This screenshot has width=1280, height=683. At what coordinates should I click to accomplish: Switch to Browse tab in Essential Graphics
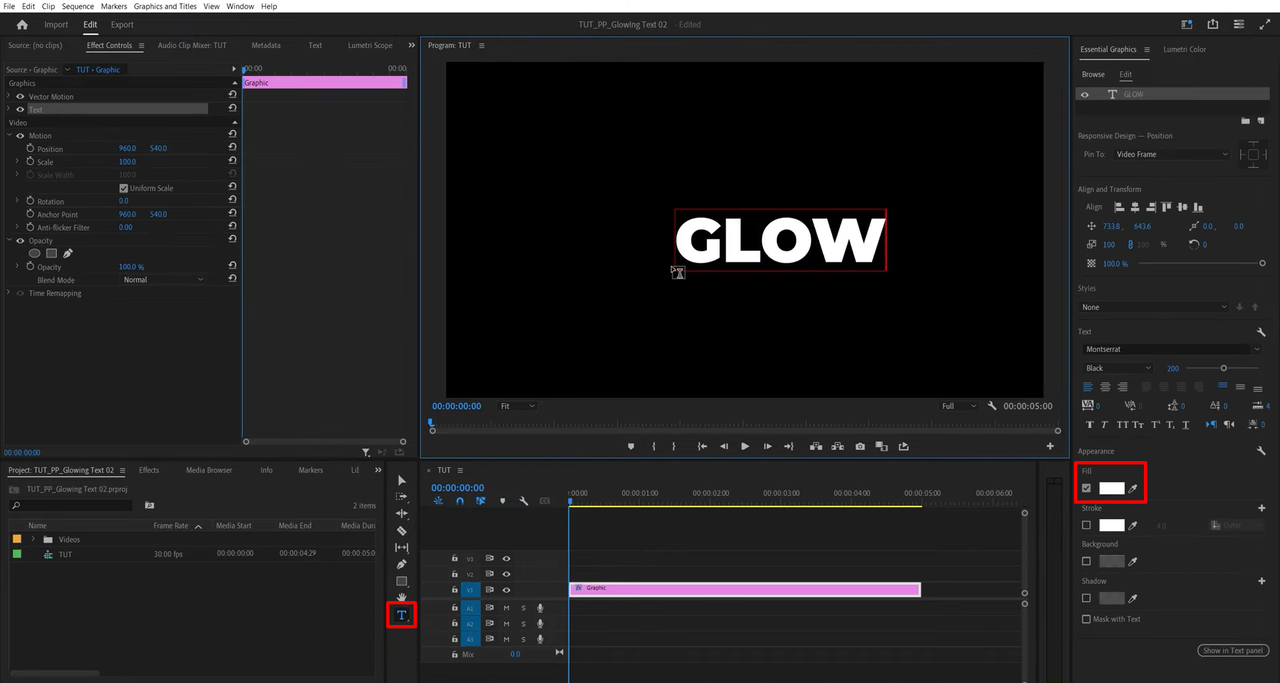coord(1093,74)
